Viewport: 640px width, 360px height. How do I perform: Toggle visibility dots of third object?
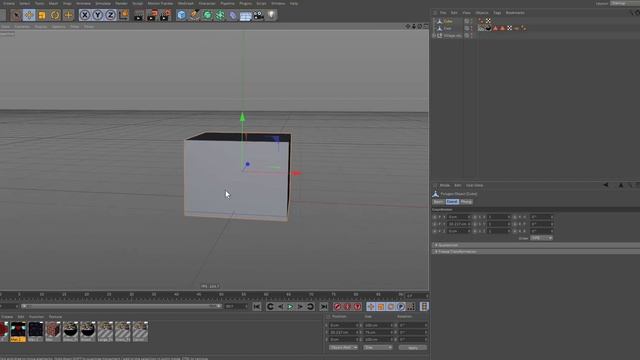coord(471,36)
